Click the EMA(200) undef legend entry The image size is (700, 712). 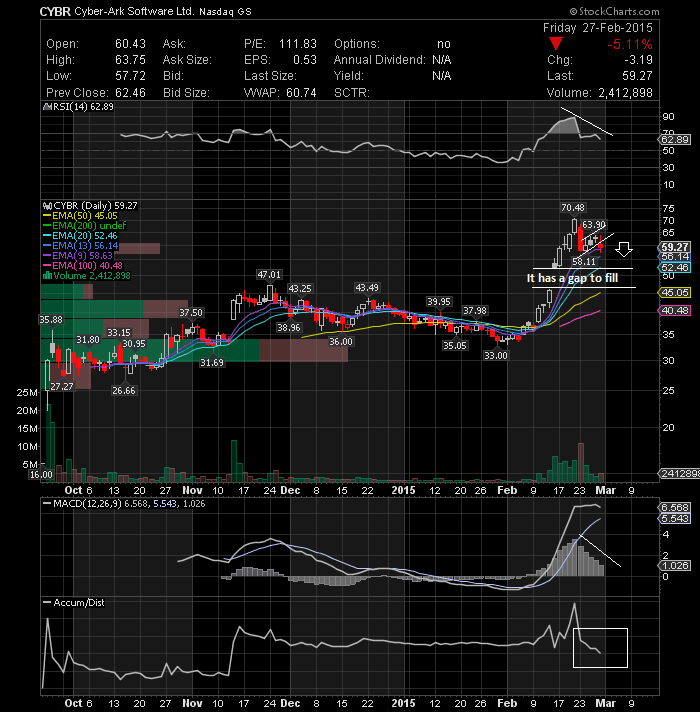[x=84, y=226]
